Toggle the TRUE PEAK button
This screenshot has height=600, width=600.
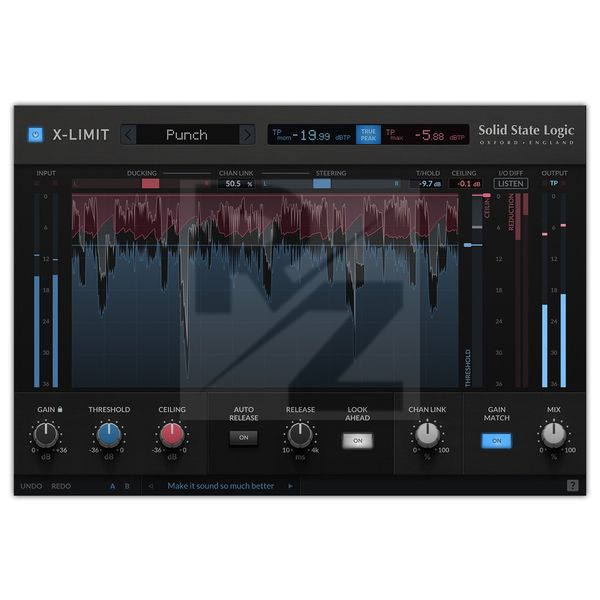[x=368, y=135]
